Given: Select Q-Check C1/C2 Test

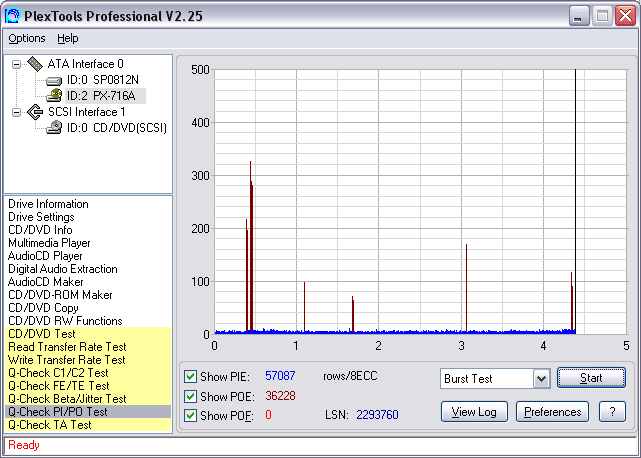Looking at the screenshot, I should pos(88,373).
